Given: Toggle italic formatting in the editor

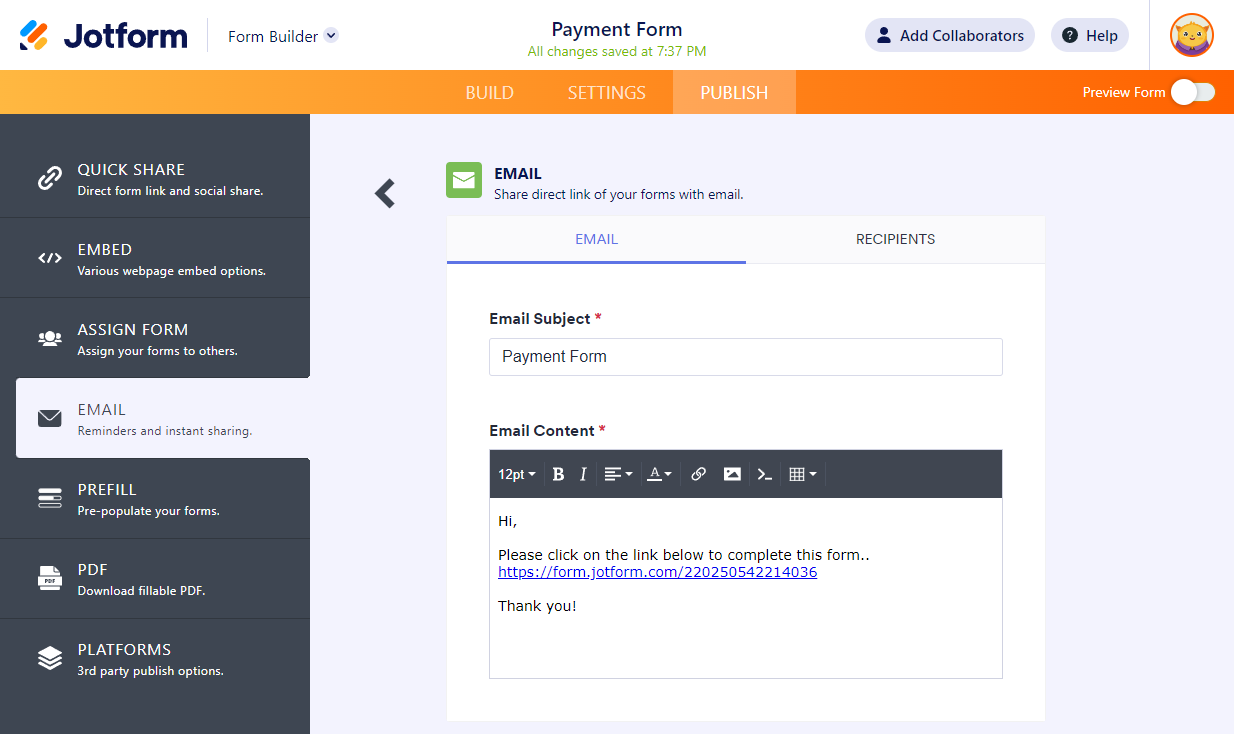Looking at the screenshot, I should [x=583, y=474].
